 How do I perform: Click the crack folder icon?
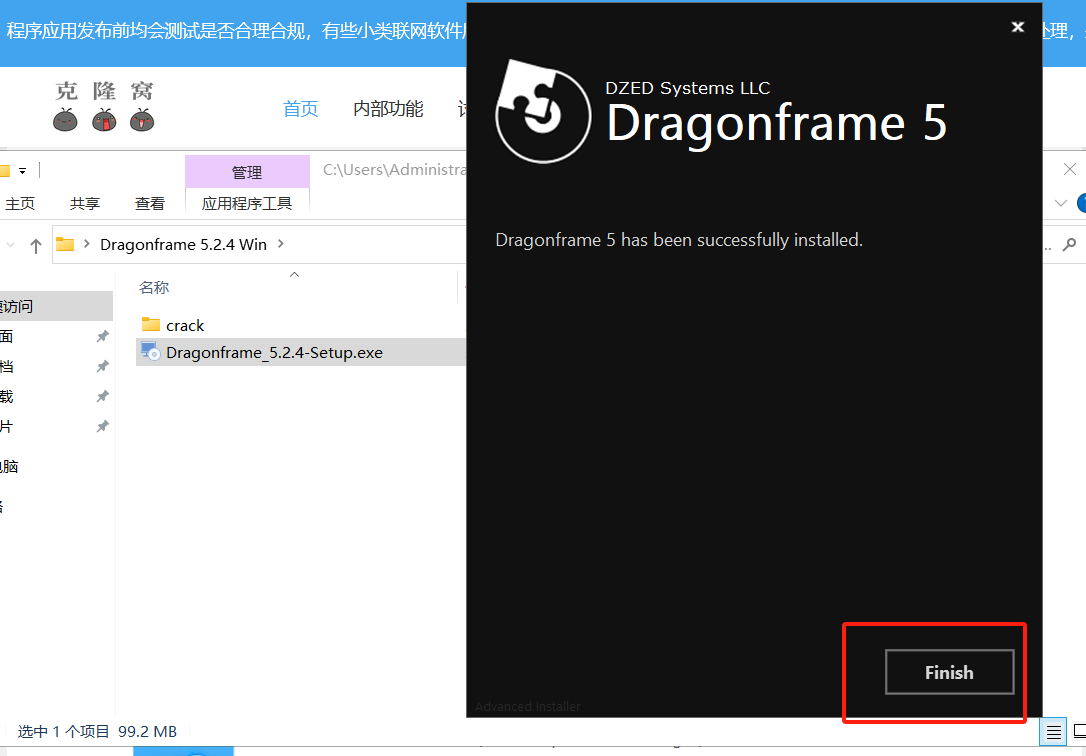coord(150,324)
